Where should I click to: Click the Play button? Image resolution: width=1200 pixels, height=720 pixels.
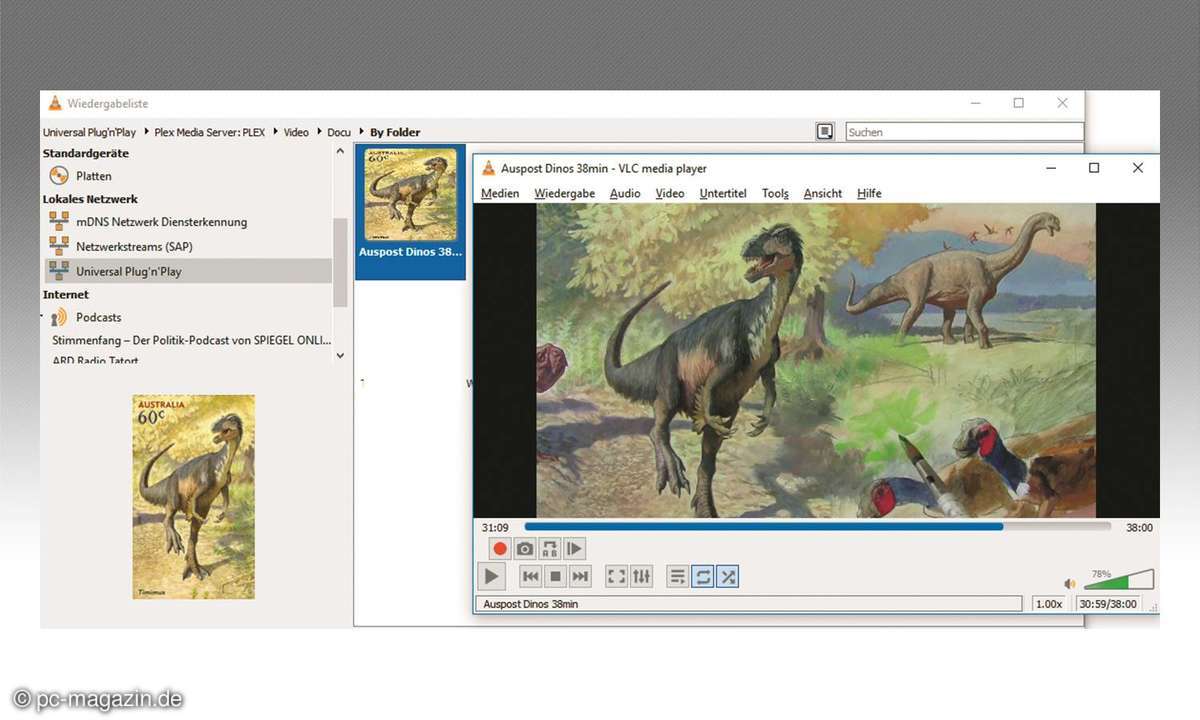(x=491, y=576)
